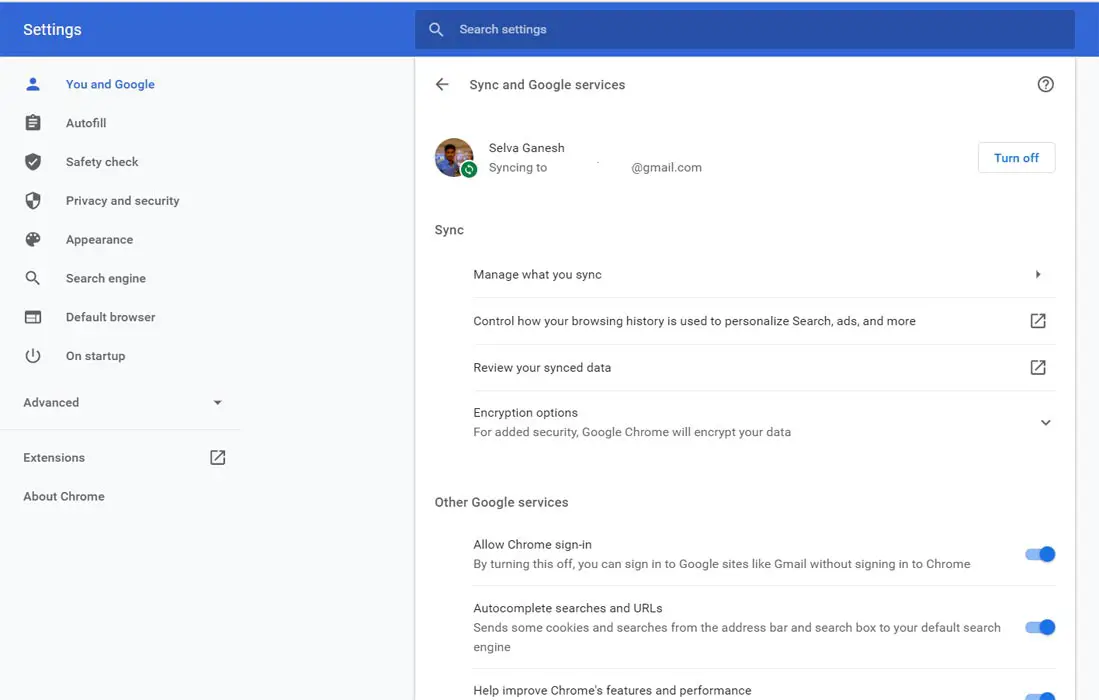Click Control how your browsing history is used
This screenshot has height=700, width=1099.
[x=694, y=321]
